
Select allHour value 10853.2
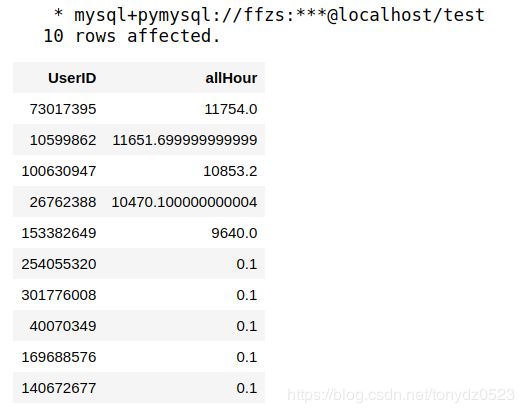tap(230, 171)
